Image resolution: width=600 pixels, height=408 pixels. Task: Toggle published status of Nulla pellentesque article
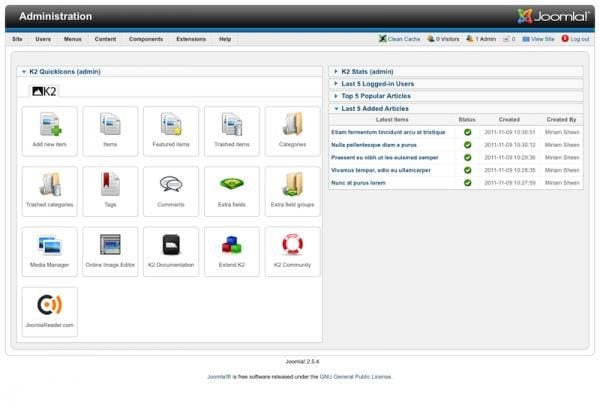(x=467, y=144)
